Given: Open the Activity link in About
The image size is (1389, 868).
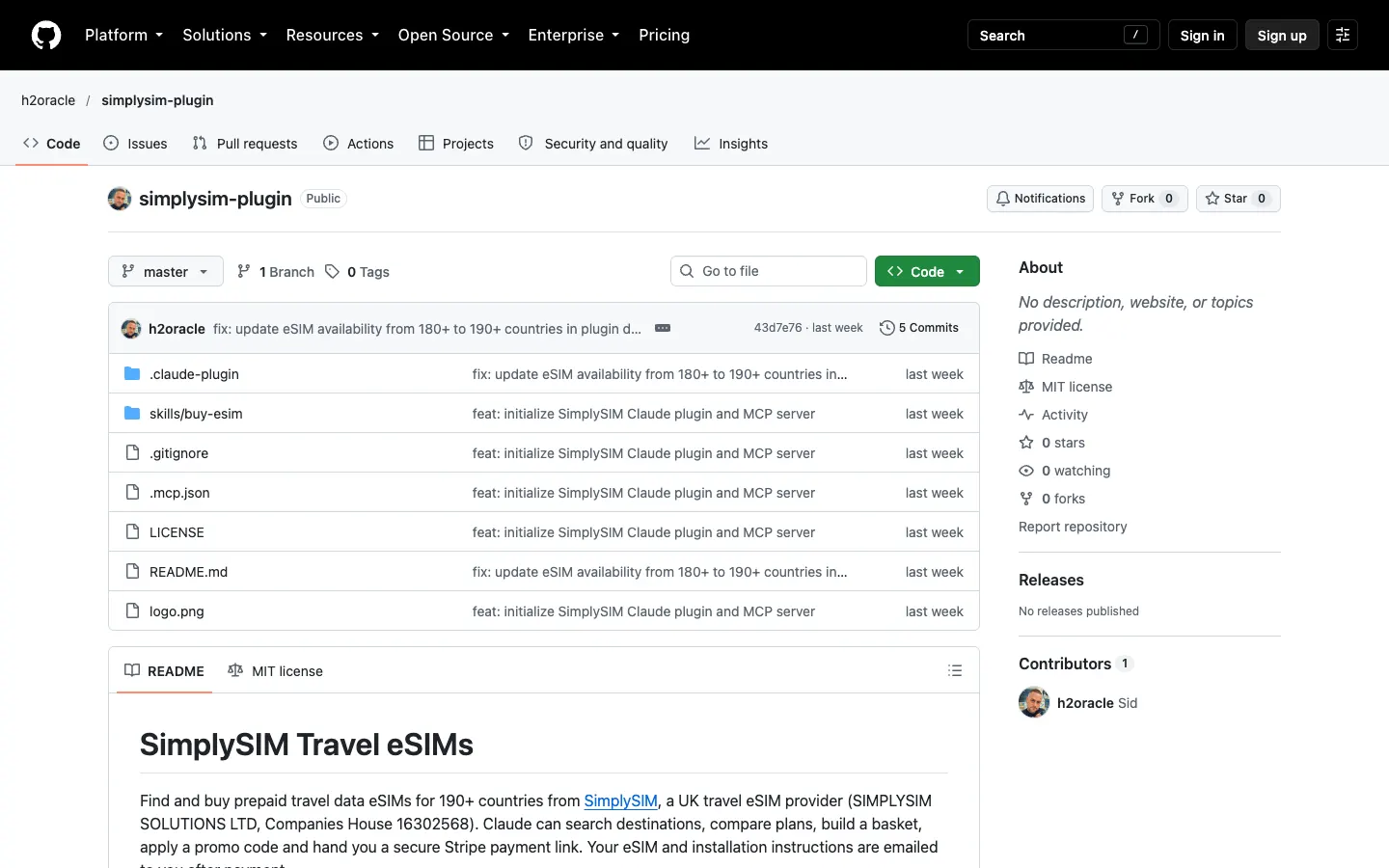Looking at the screenshot, I should [x=1053, y=415].
